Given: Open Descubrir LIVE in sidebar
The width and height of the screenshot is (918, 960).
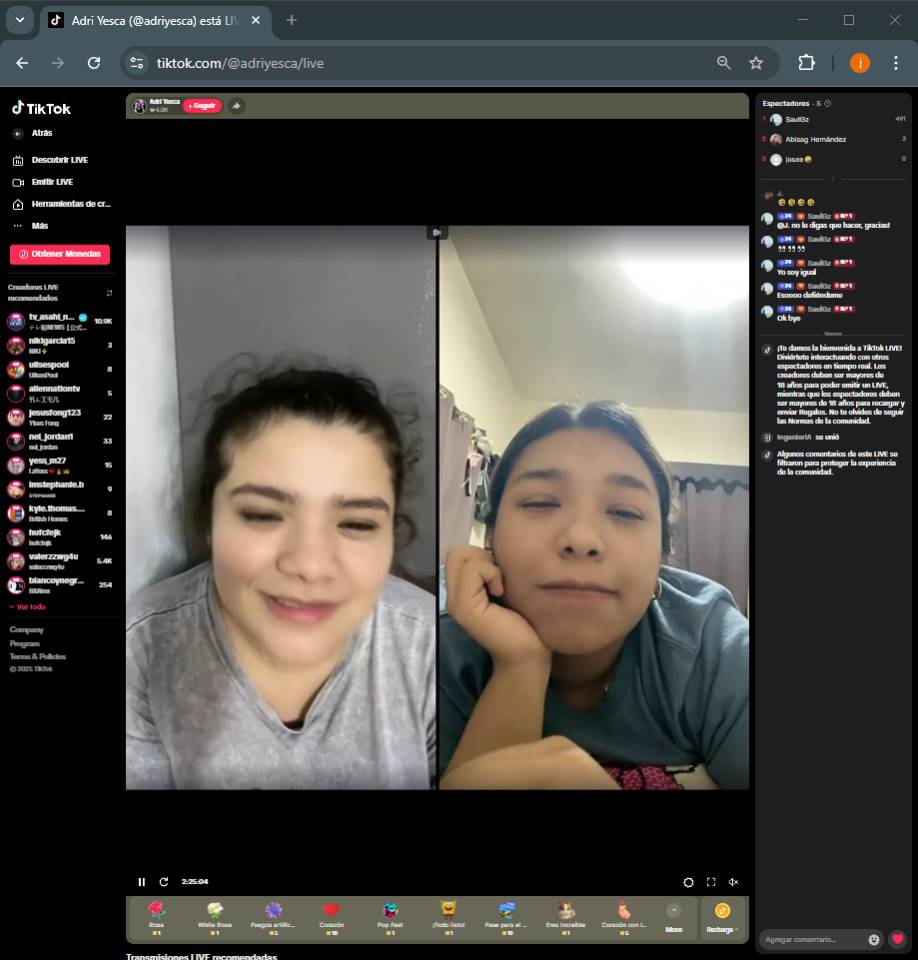Looking at the screenshot, I should click(x=59, y=160).
